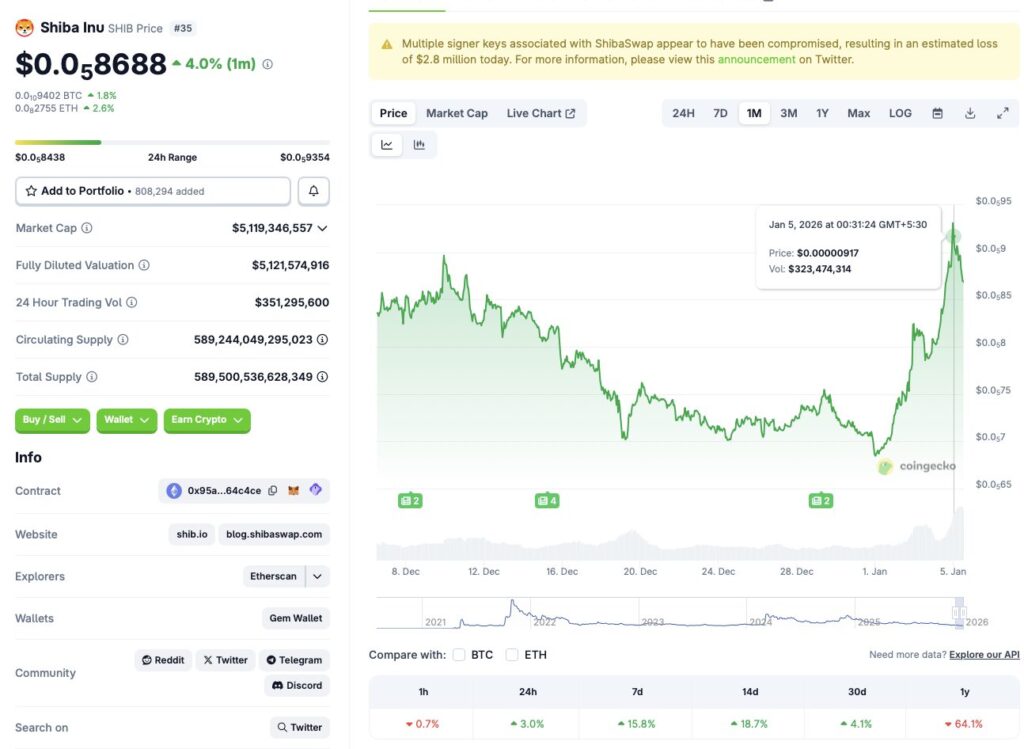1024x749 pixels.
Task: Copy the SHIB contract address
Action: click(x=273, y=491)
